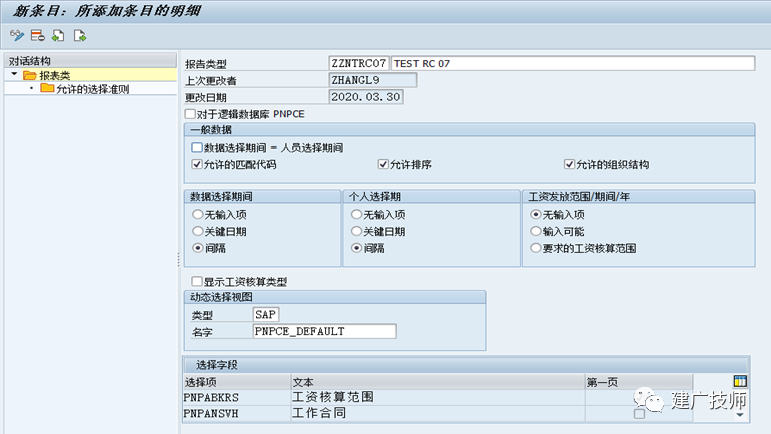This screenshot has height=434, width=771.
Task: Click the 工作合同 text cell
Action: point(438,413)
